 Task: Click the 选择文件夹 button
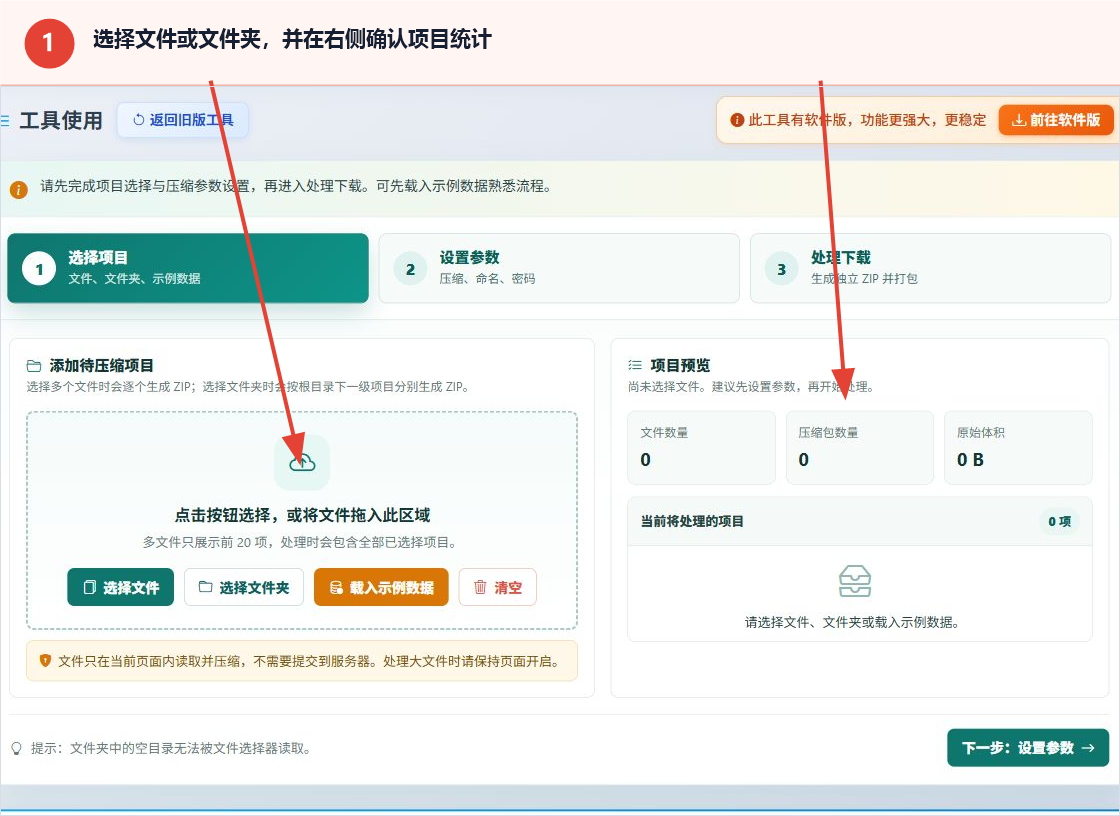[x=244, y=587]
